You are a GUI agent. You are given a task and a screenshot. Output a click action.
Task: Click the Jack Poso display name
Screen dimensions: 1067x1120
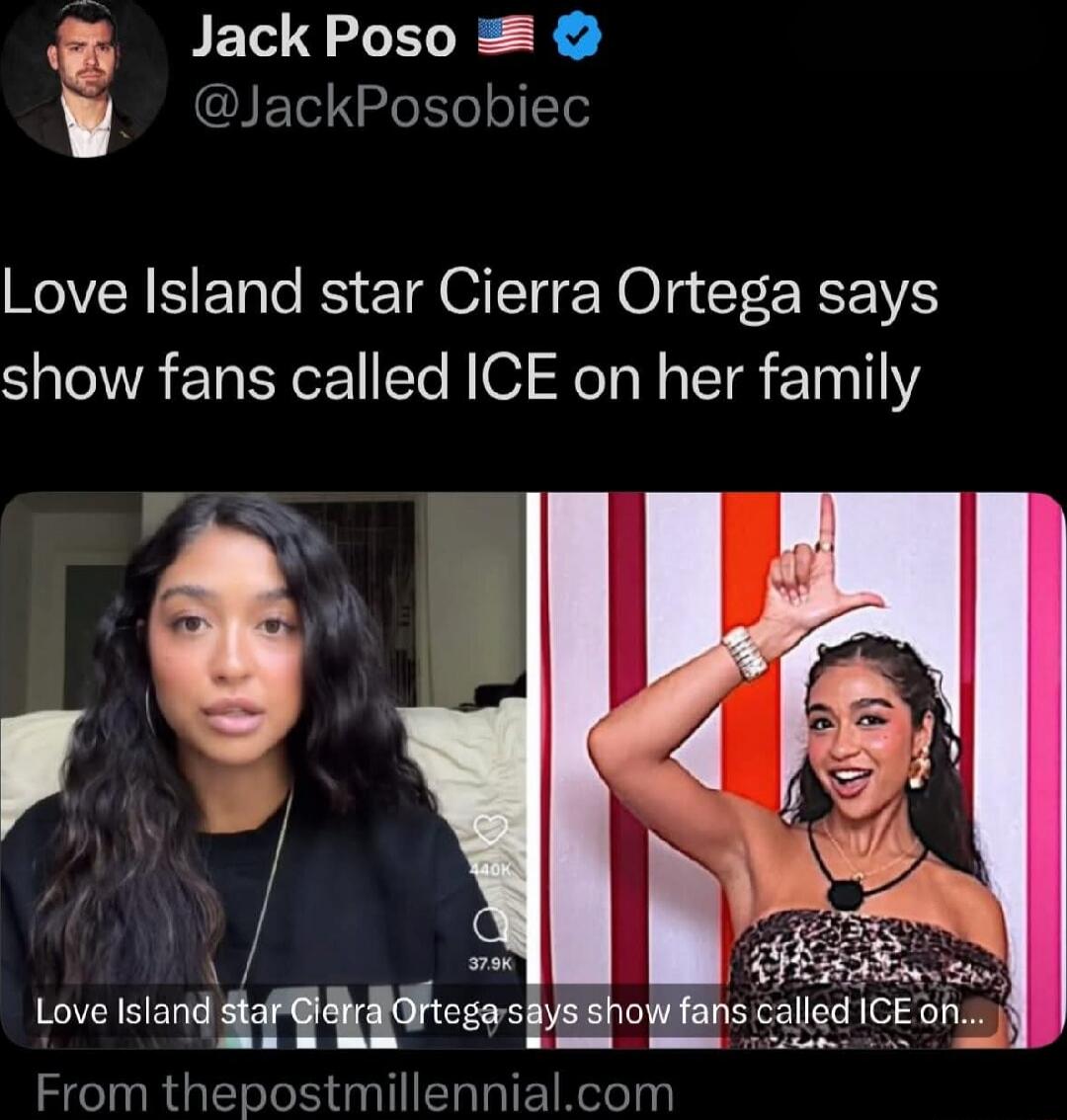pyautogui.click(x=323, y=38)
